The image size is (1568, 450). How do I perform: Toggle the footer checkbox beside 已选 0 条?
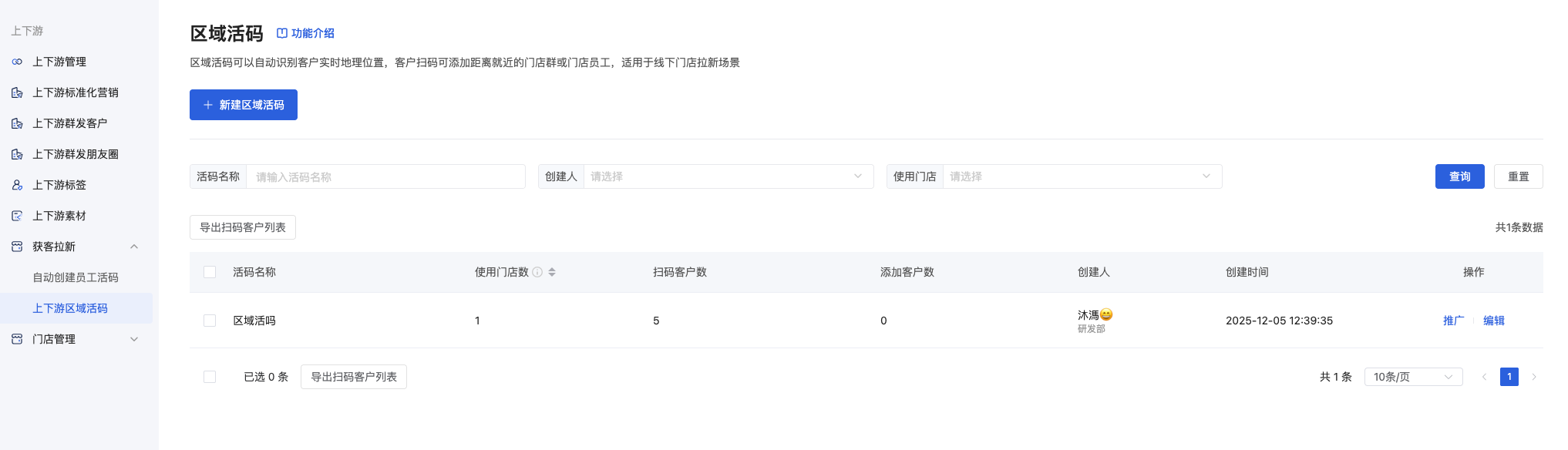click(210, 377)
